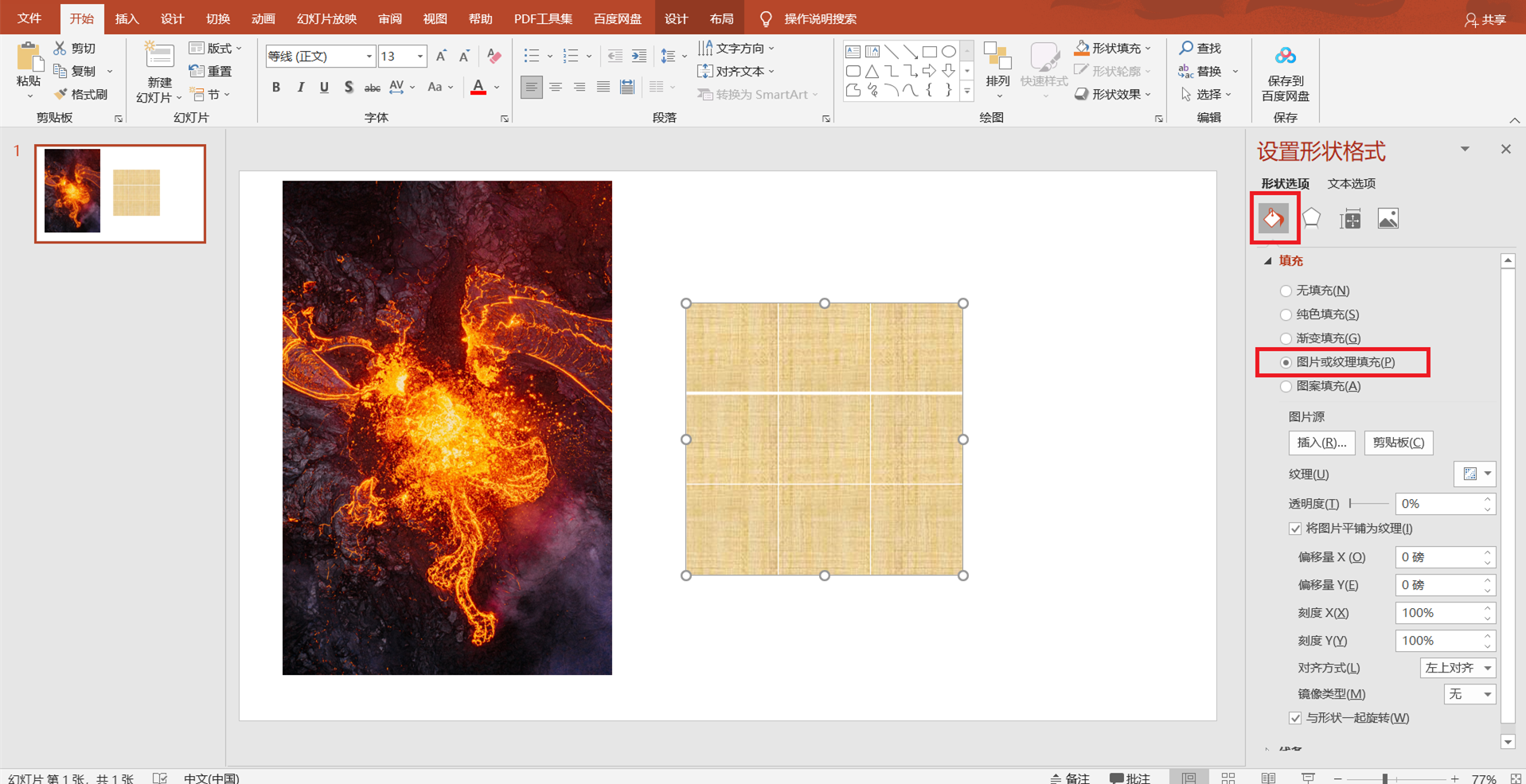The height and width of the screenshot is (784, 1526).
Task: Open the Effects pentagon tab icon
Action: pos(1312,218)
